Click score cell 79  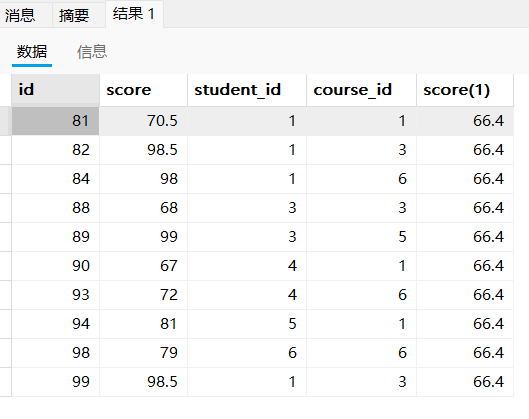(x=143, y=353)
